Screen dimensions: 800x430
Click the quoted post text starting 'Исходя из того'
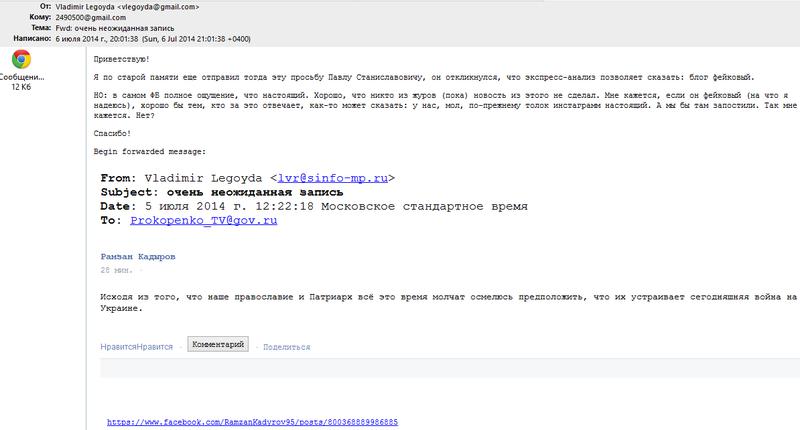click(440, 296)
